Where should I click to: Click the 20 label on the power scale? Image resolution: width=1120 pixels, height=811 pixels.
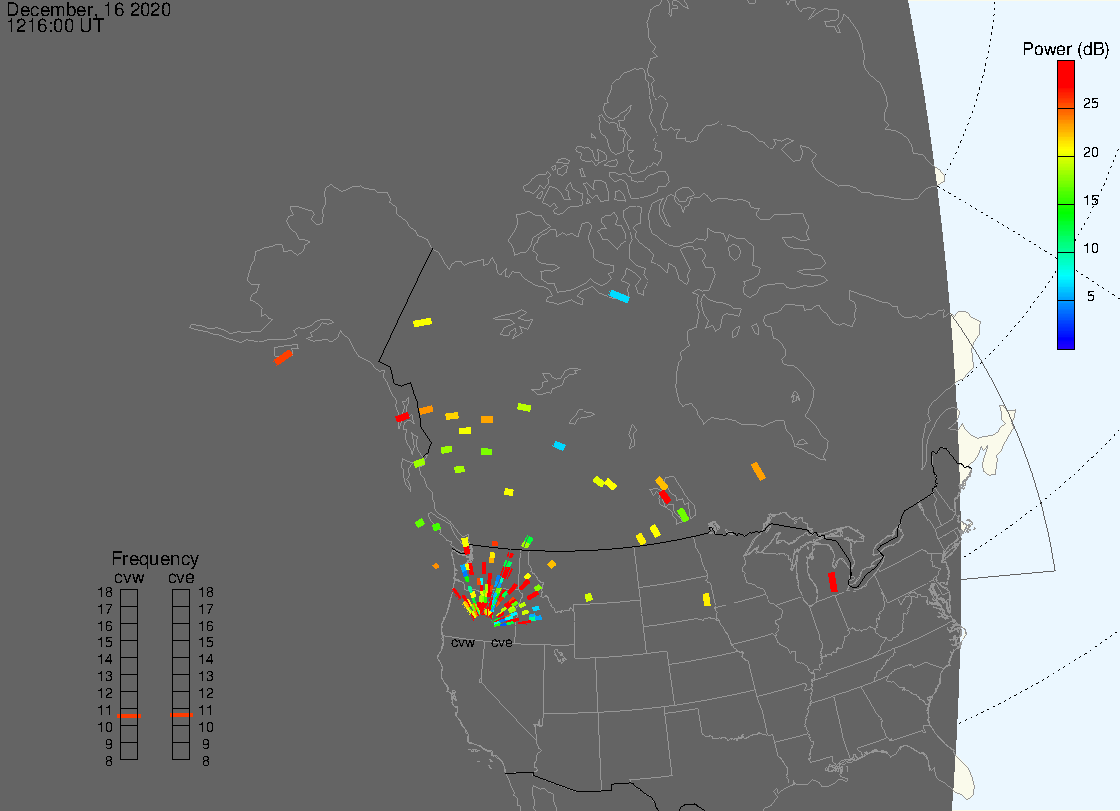pyautogui.click(x=1090, y=152)
